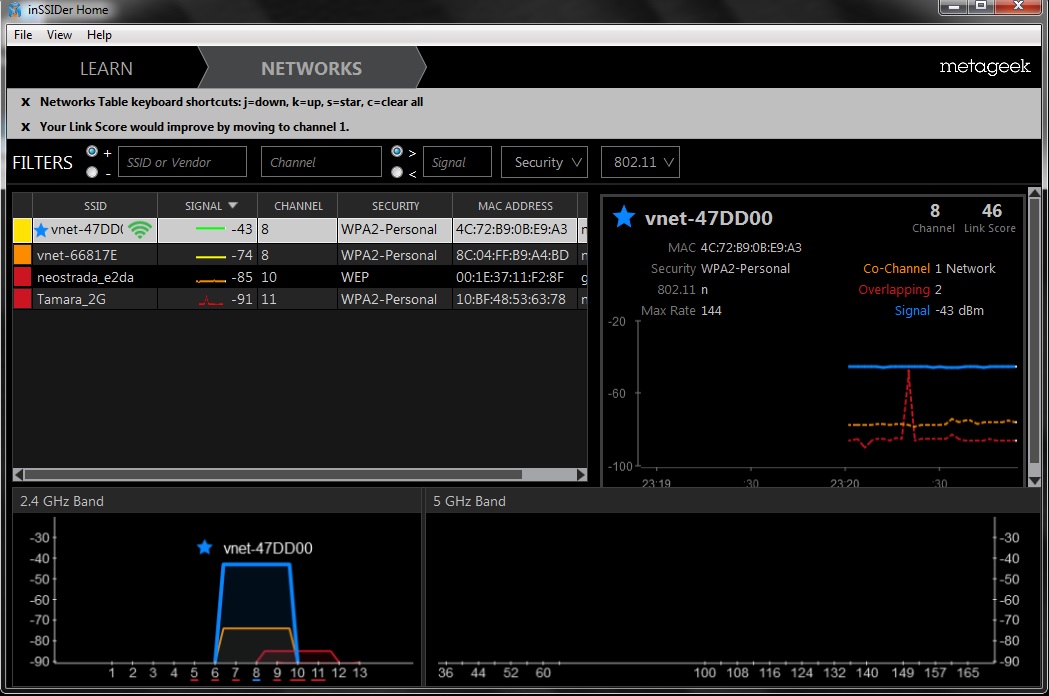Click the 5 GHz Band panel title
This screenshot has width=1049, height=696.
click(469, 501)
